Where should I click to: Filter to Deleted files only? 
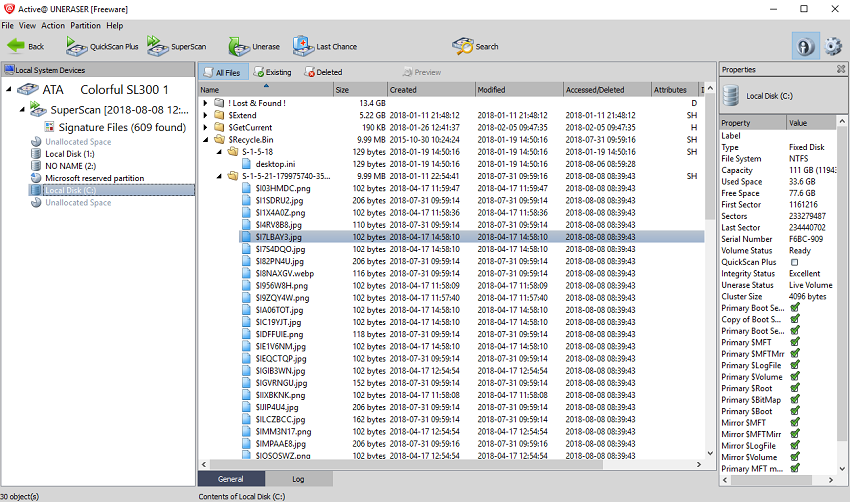click(324, 72)
